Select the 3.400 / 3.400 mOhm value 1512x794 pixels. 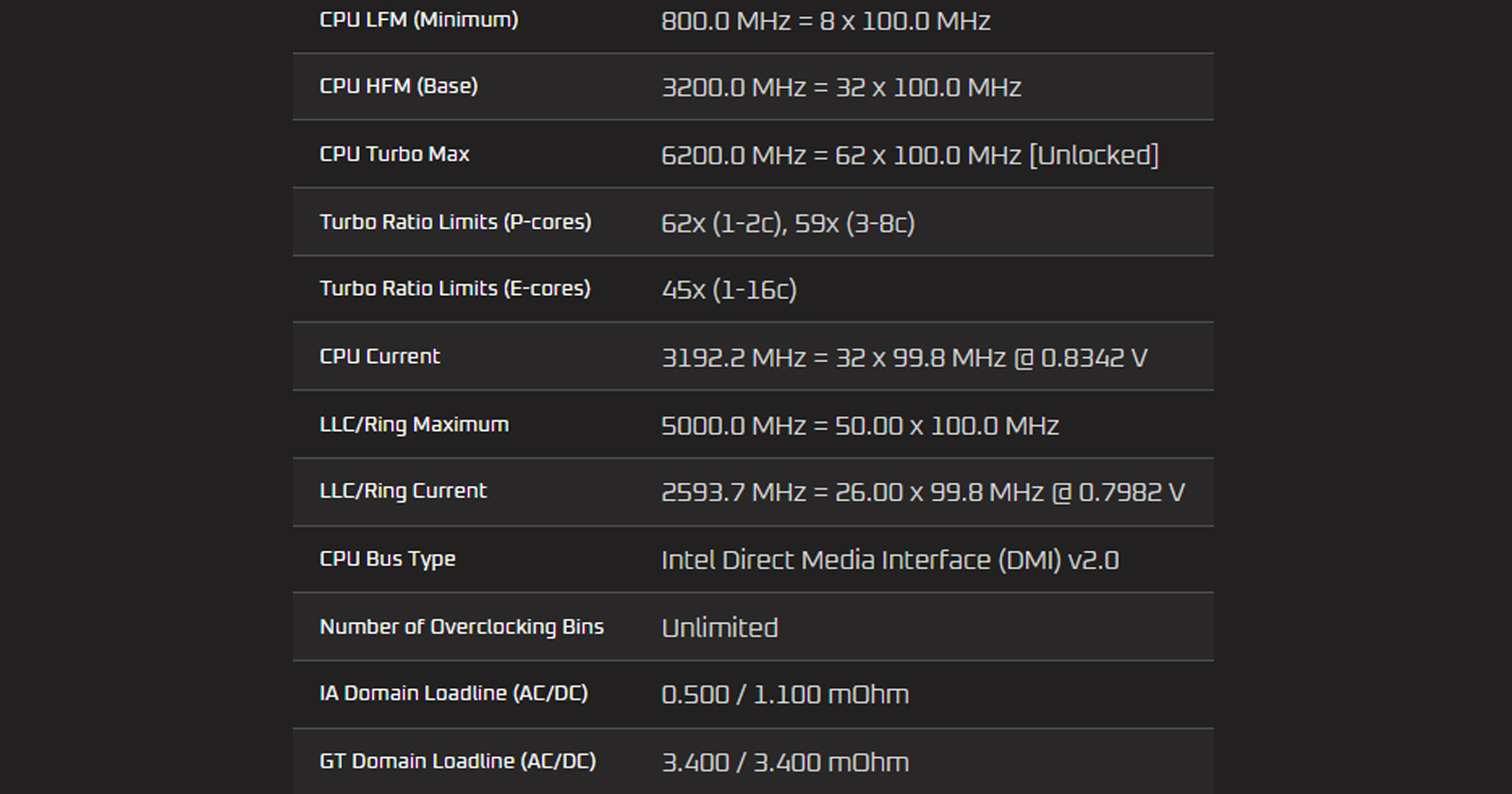(784, 762)
